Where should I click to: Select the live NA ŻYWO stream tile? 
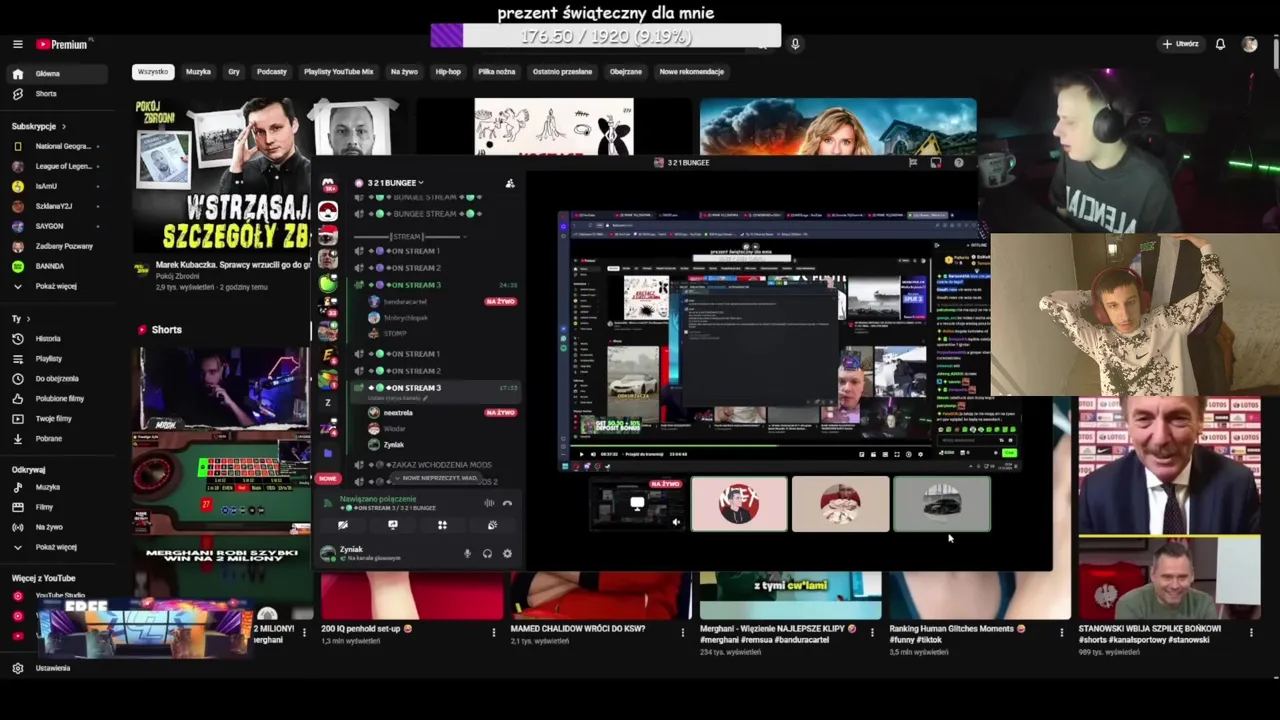[x=638, y=504]
